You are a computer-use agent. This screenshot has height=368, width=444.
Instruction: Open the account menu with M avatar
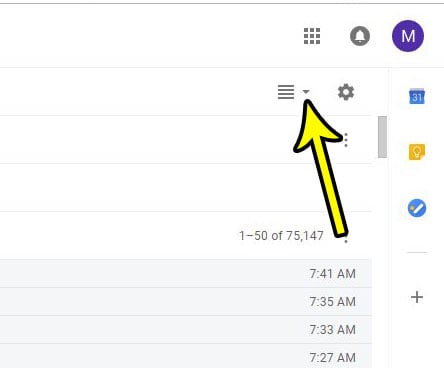point(408,36)
